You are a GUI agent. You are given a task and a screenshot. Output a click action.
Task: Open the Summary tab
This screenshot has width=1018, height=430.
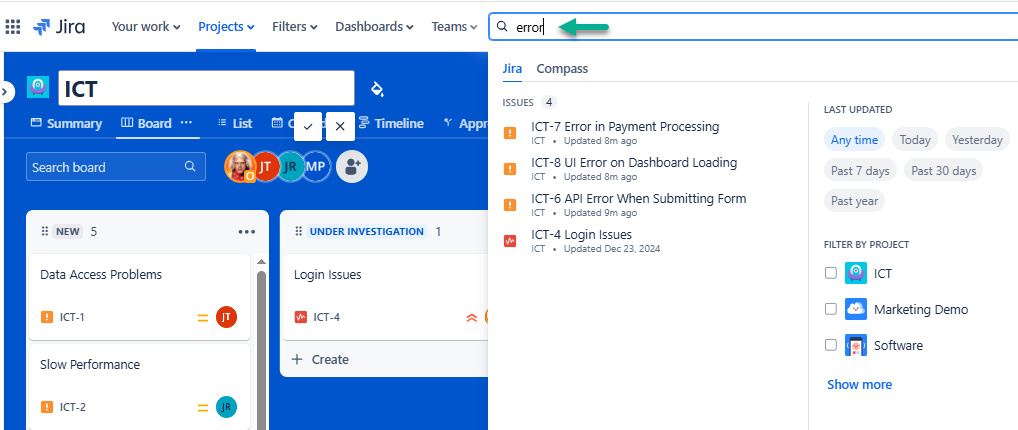click(66, 123)
